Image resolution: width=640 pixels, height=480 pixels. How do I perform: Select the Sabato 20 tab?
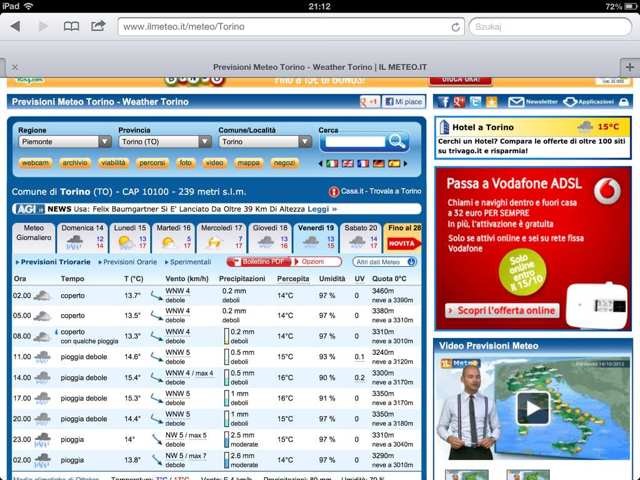360,238
